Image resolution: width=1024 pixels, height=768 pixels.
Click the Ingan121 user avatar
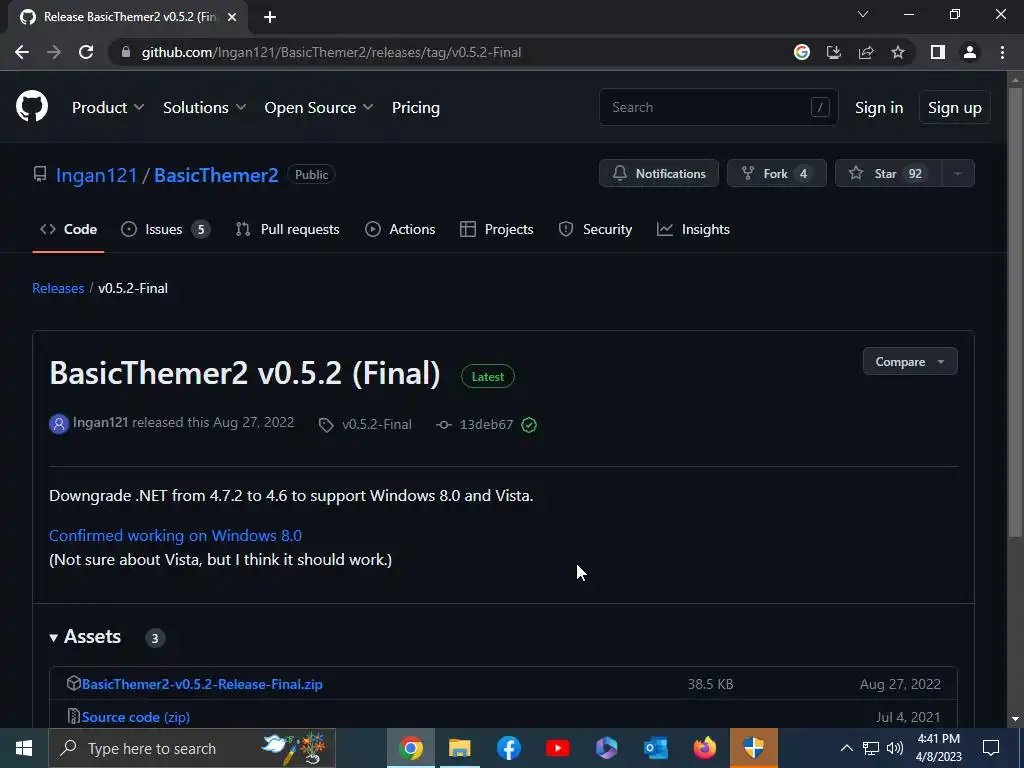click(59, 424)
